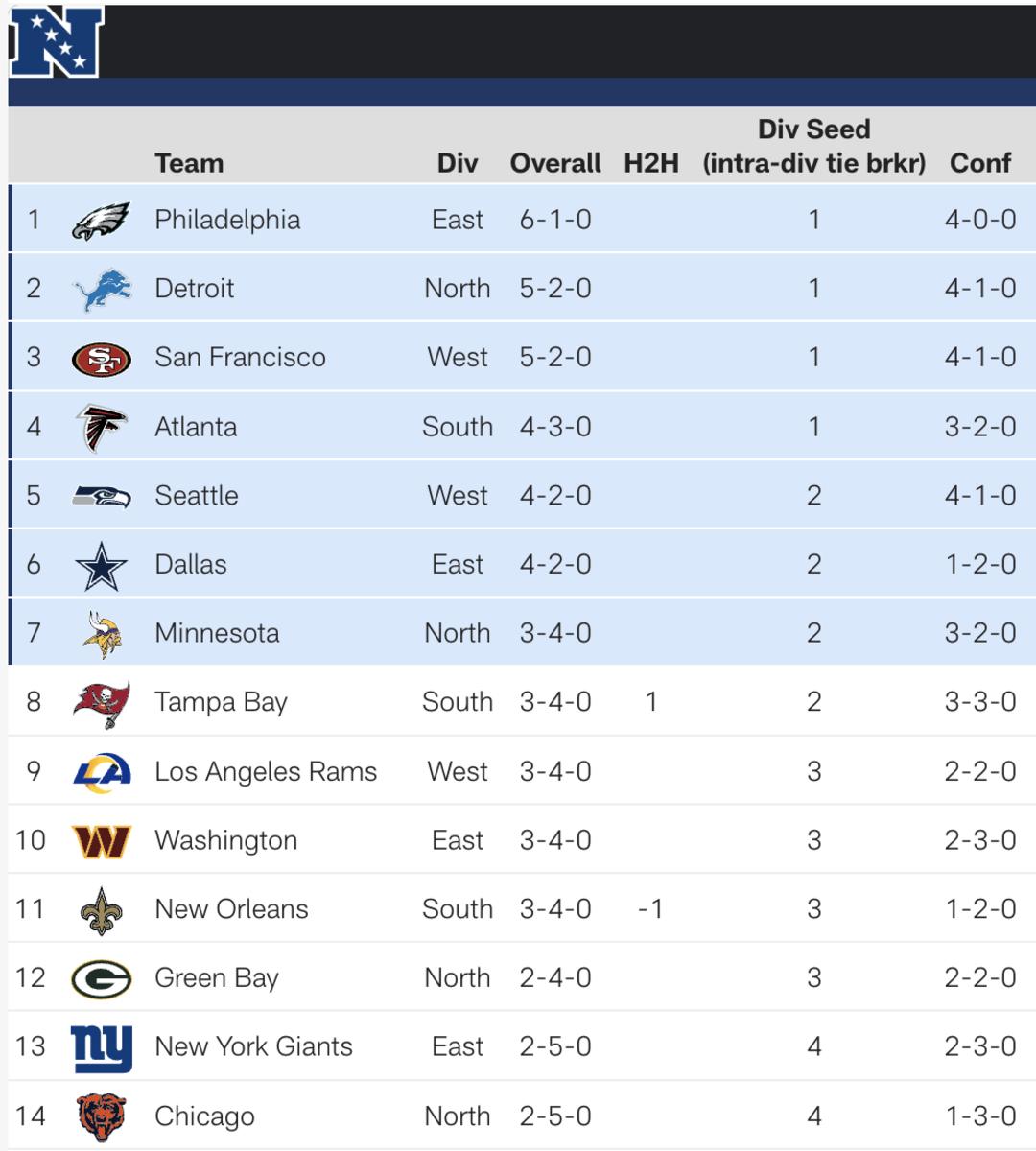Open the New Orleans team link
This screenshot has height=1151, width=1036.
pyautogui.click(x=231, y=909)
